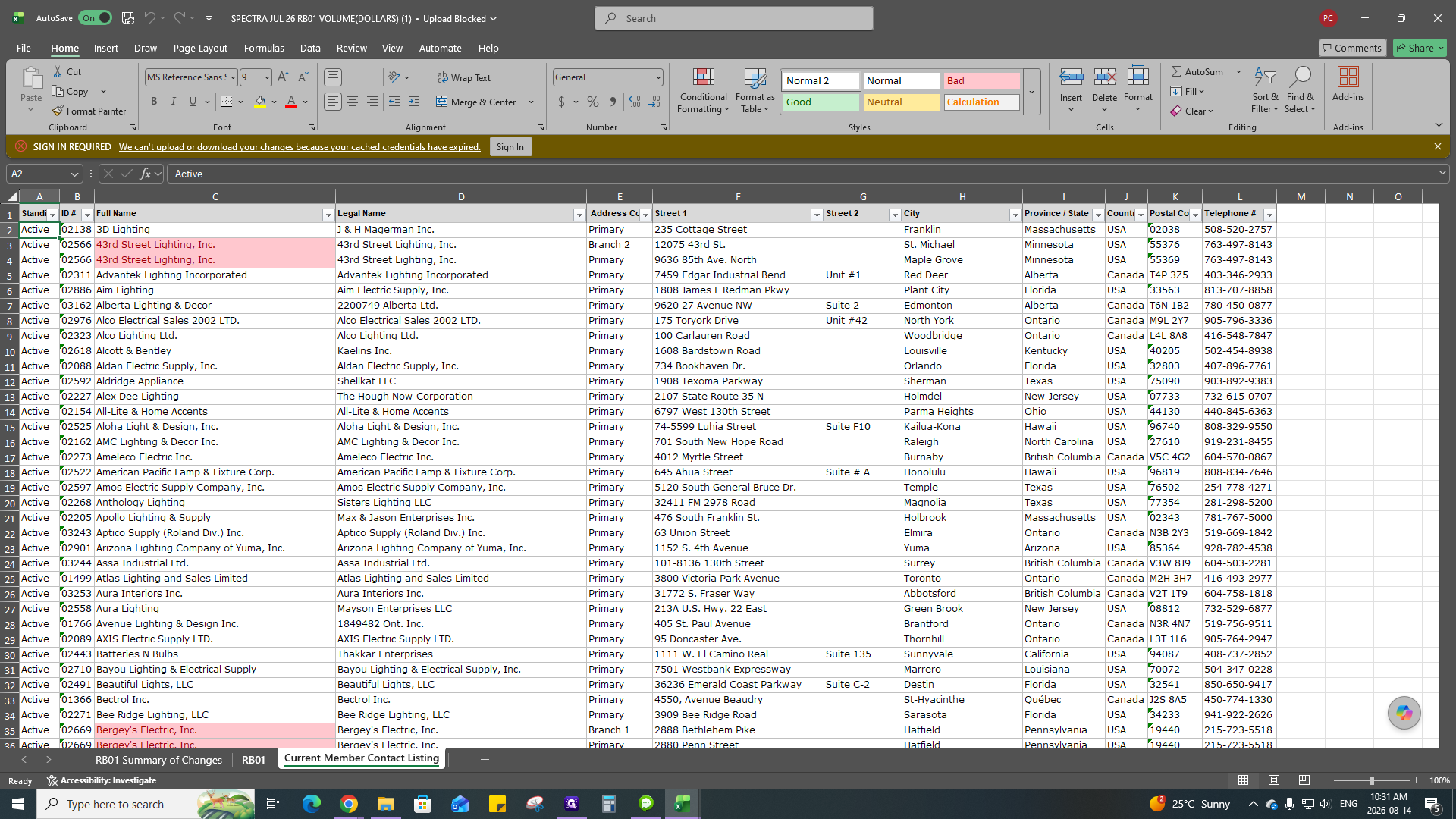Image resolution: width=1456 pixels, height=819 pixels.
Task: Open the Name Box dropdown arrow
Action: coord(74,174)
